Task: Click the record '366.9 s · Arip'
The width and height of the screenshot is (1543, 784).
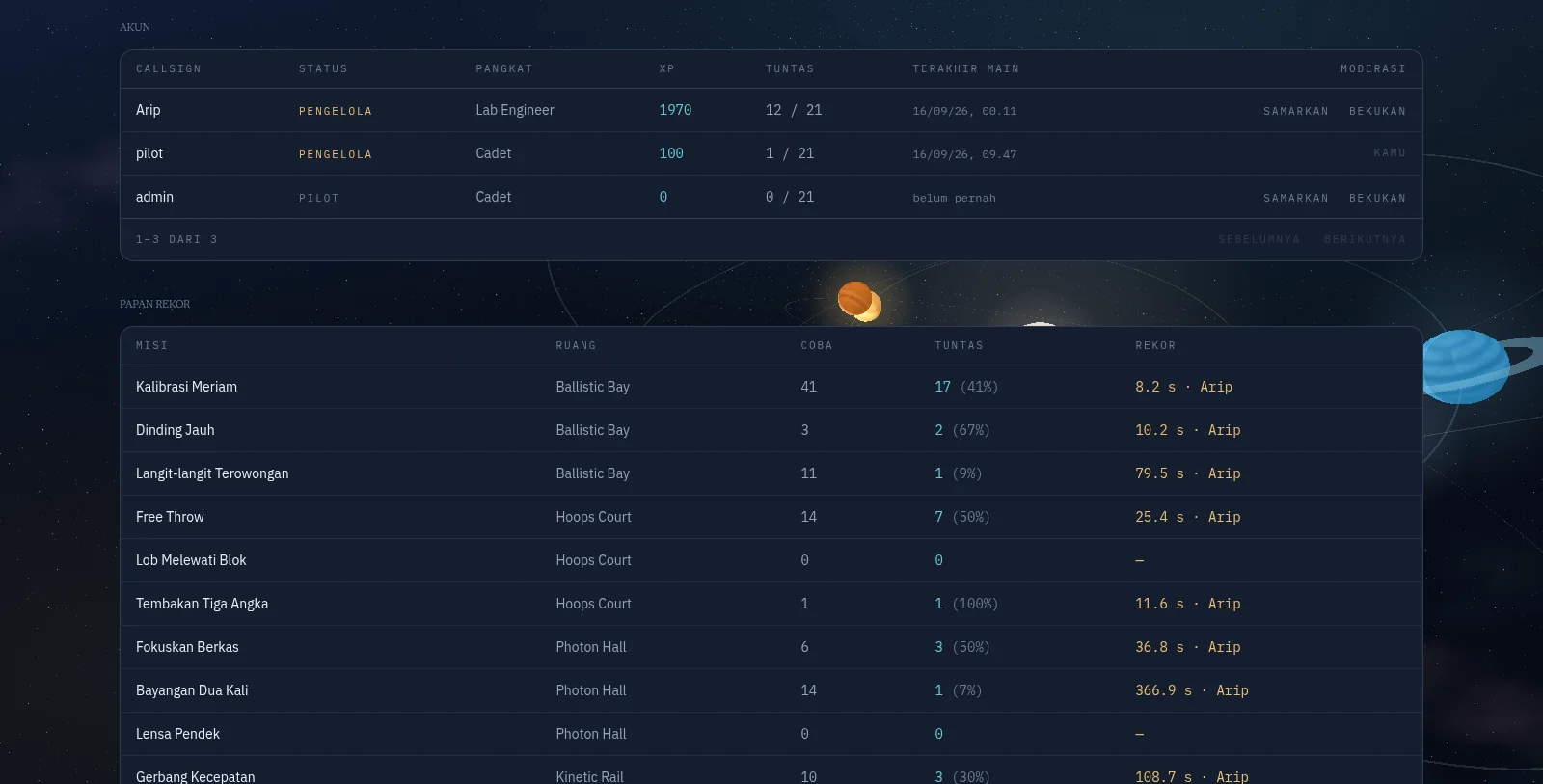Action: (x=1192, y=690)
